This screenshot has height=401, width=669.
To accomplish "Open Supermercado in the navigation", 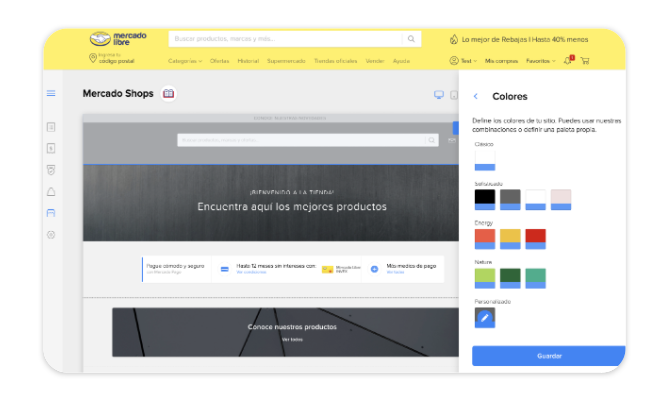I will tap(286, 61).
